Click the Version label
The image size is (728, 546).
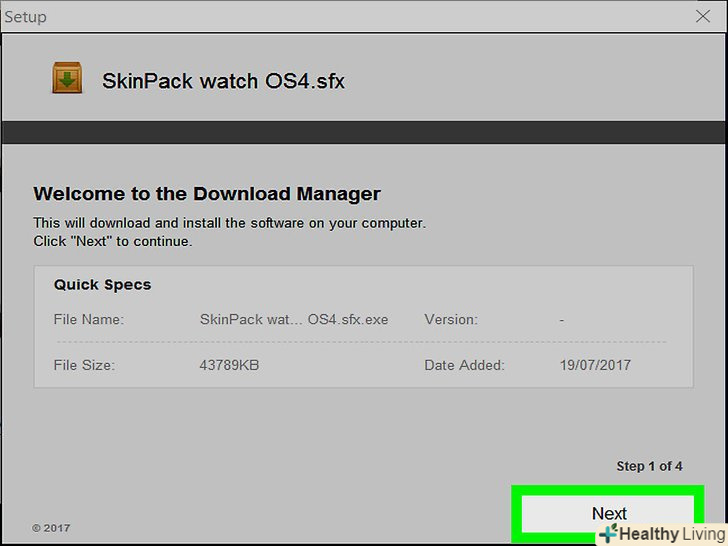[451, 320]
